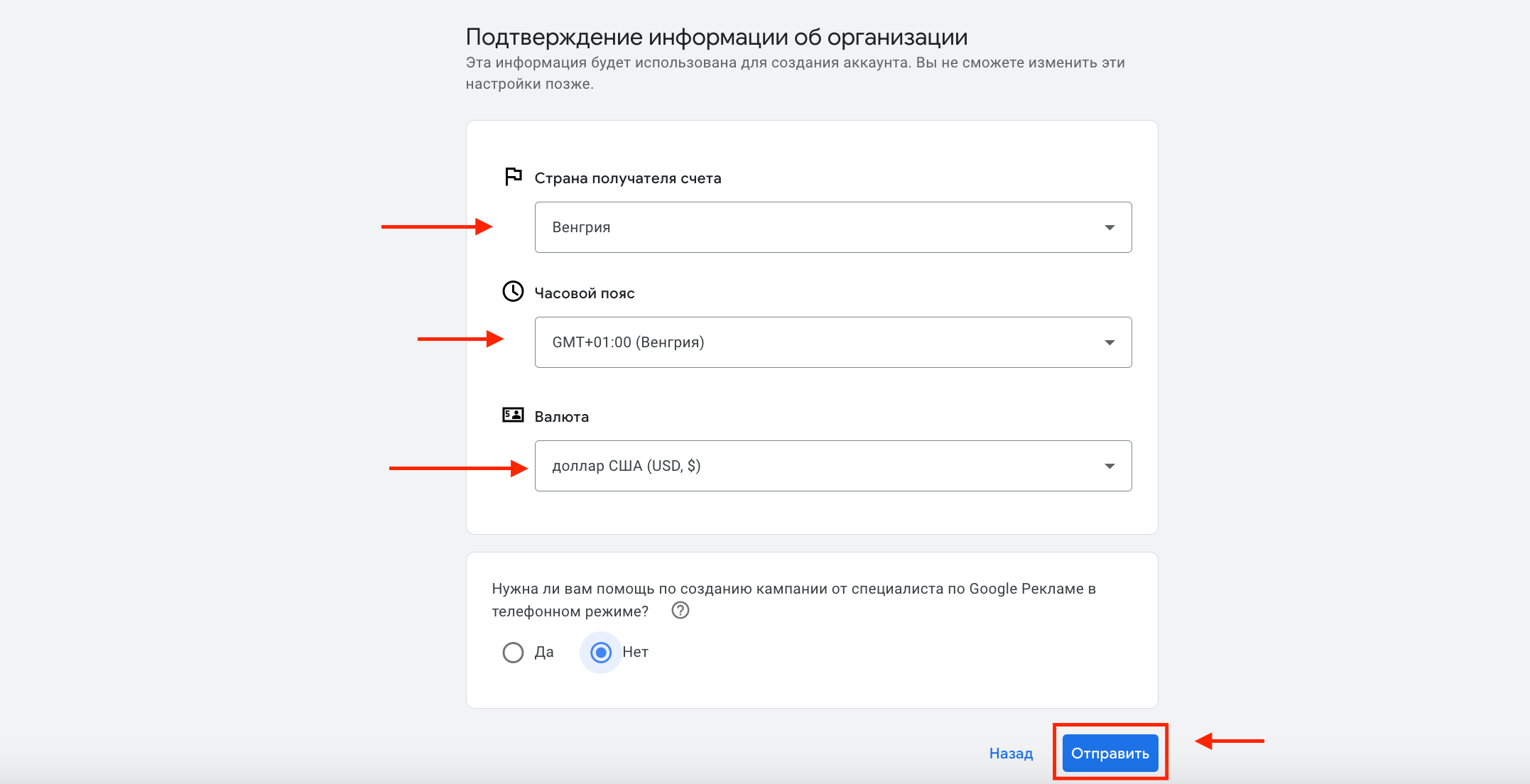Click the arrow in the country dropdown

pyautogui.click(x=1109, y=228)
